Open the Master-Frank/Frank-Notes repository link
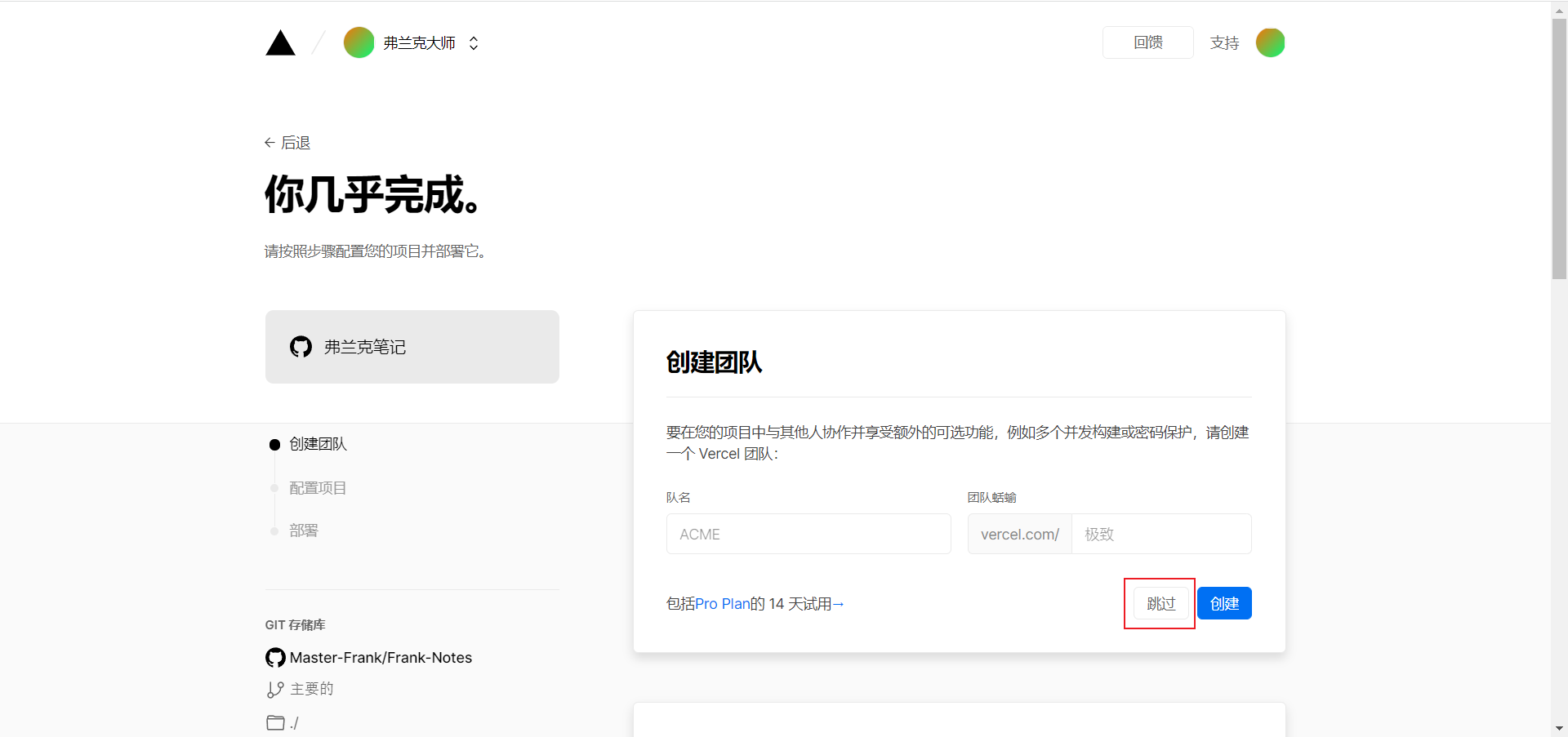1568x737 pixels. (381, 658)
